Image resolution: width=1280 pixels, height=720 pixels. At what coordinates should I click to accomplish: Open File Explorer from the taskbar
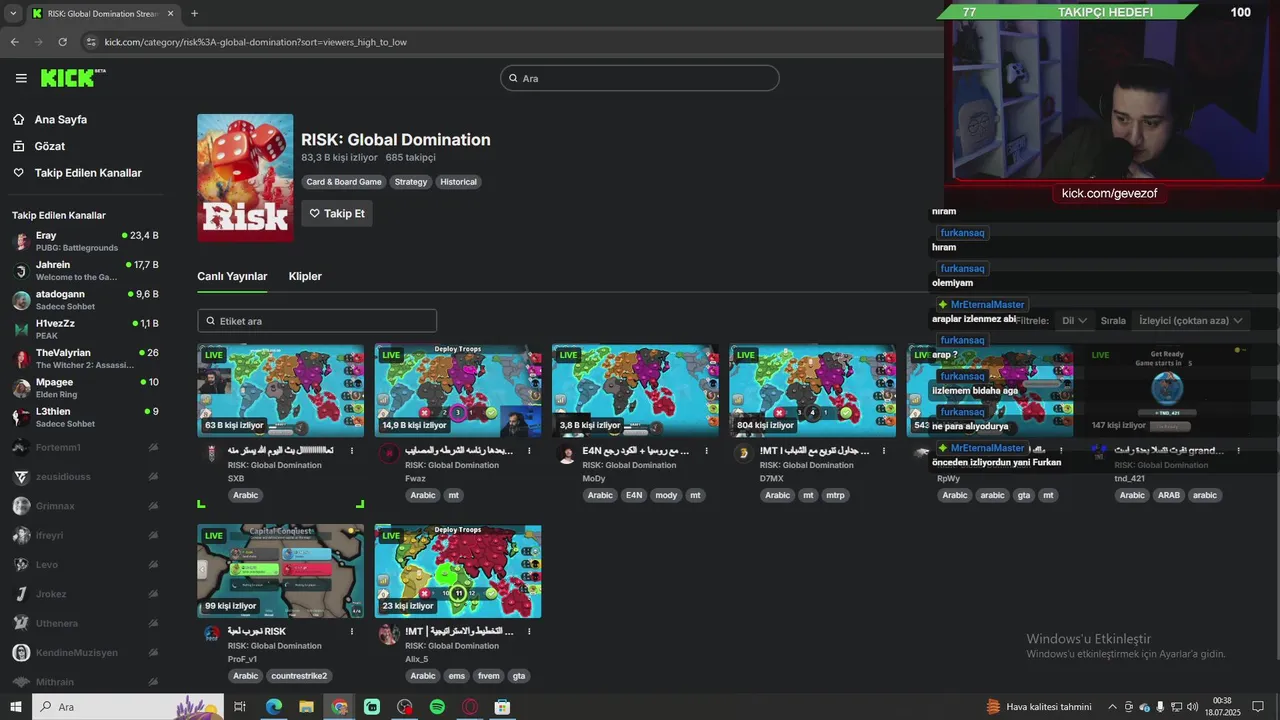[306, 707]
